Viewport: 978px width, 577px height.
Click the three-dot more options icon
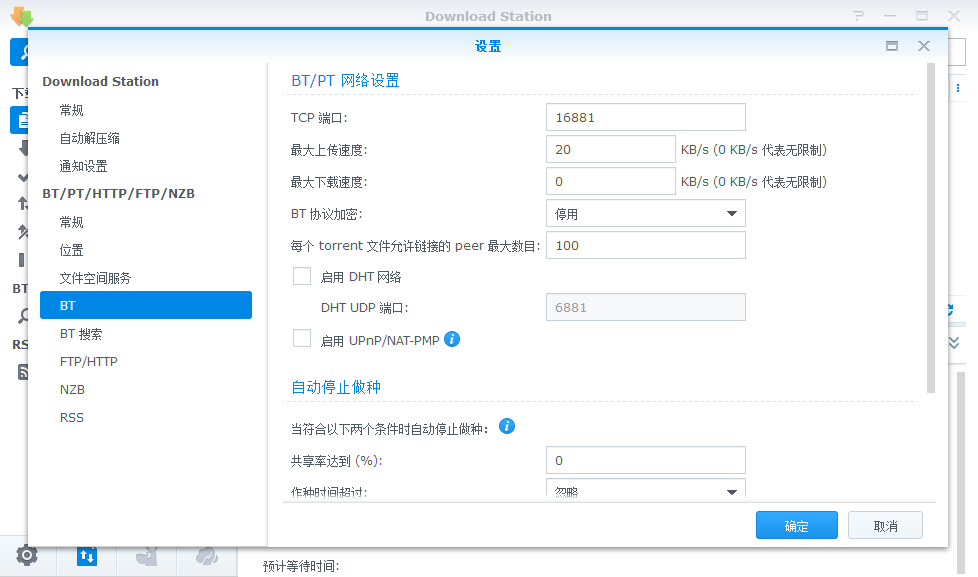coord(958,89)
